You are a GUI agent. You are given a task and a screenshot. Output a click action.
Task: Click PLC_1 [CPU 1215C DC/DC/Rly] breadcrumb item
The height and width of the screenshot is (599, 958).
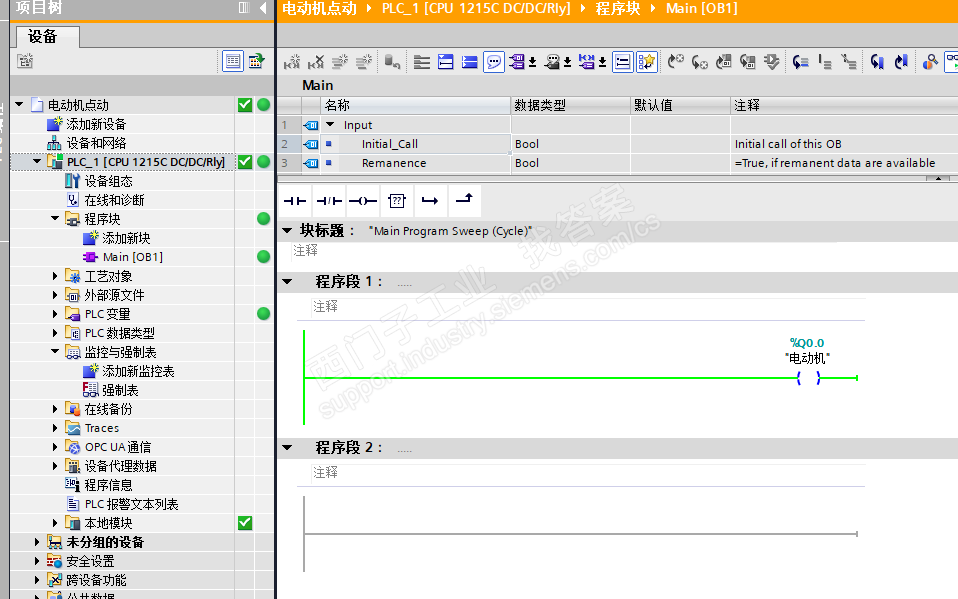point(476,9)
